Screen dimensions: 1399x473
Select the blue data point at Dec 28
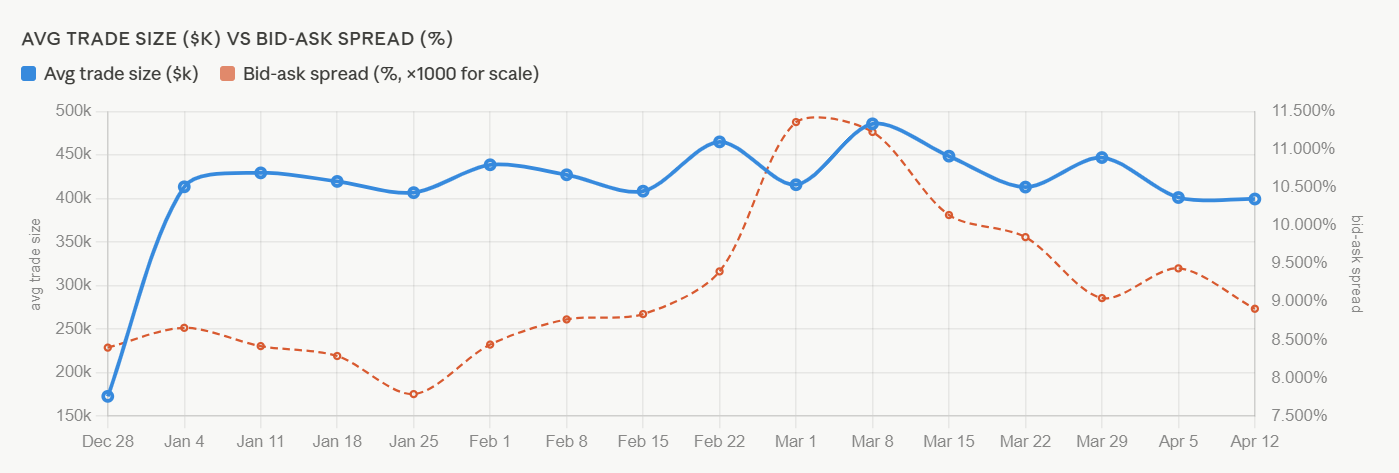coord(108,396)
